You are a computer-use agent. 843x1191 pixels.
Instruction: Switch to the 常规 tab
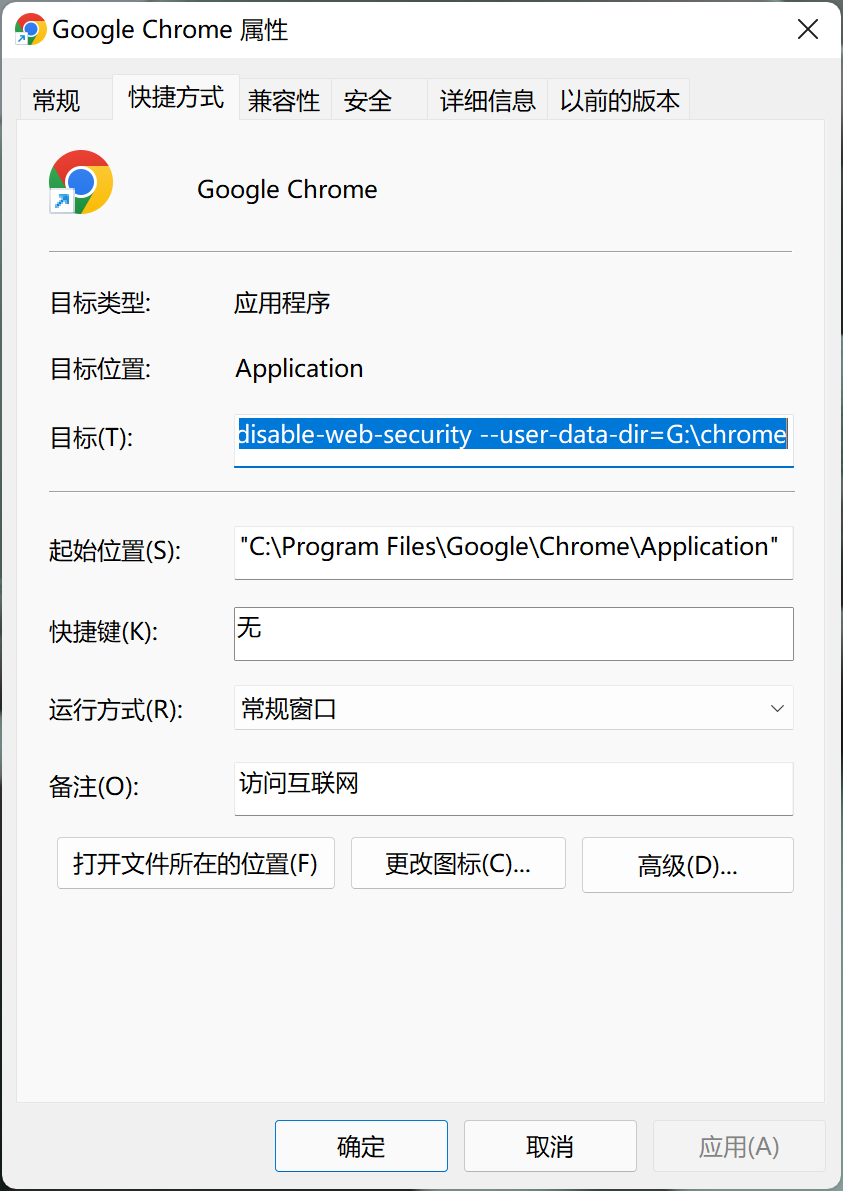[57, 101]
